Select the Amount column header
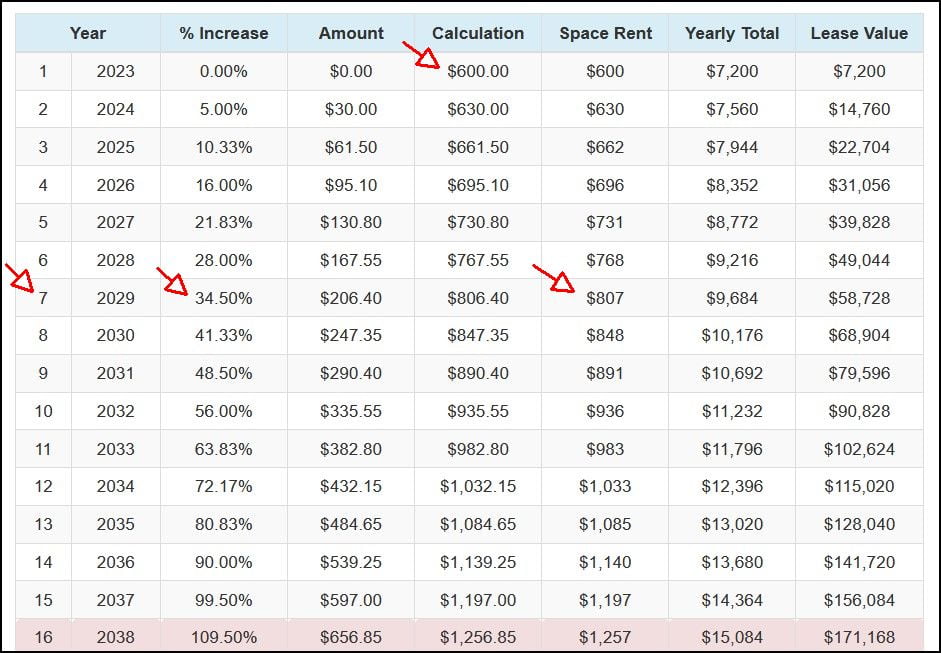Image resolution: width=941 pixels, height=653 pixels. coord(351,33)
